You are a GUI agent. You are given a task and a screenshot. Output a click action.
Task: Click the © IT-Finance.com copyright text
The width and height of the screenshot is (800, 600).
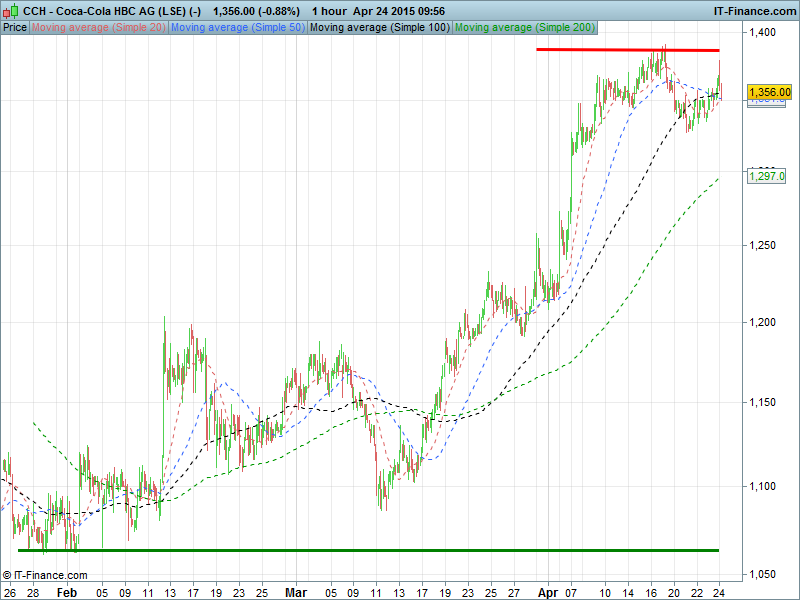coord(45,575)
